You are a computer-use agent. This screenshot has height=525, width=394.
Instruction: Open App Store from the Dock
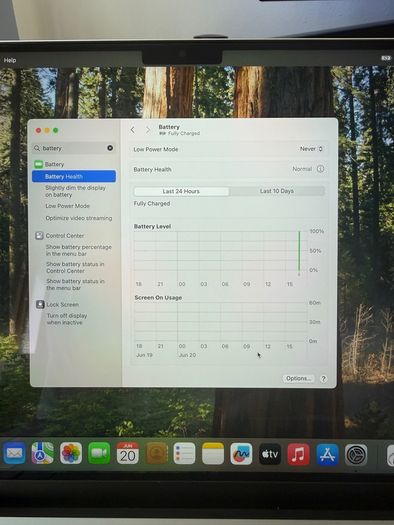click(x=327, y=455)
